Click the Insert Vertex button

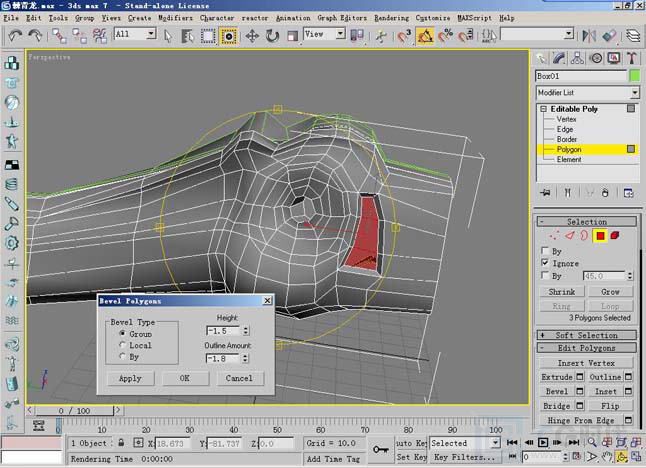(x=586, y=363)
